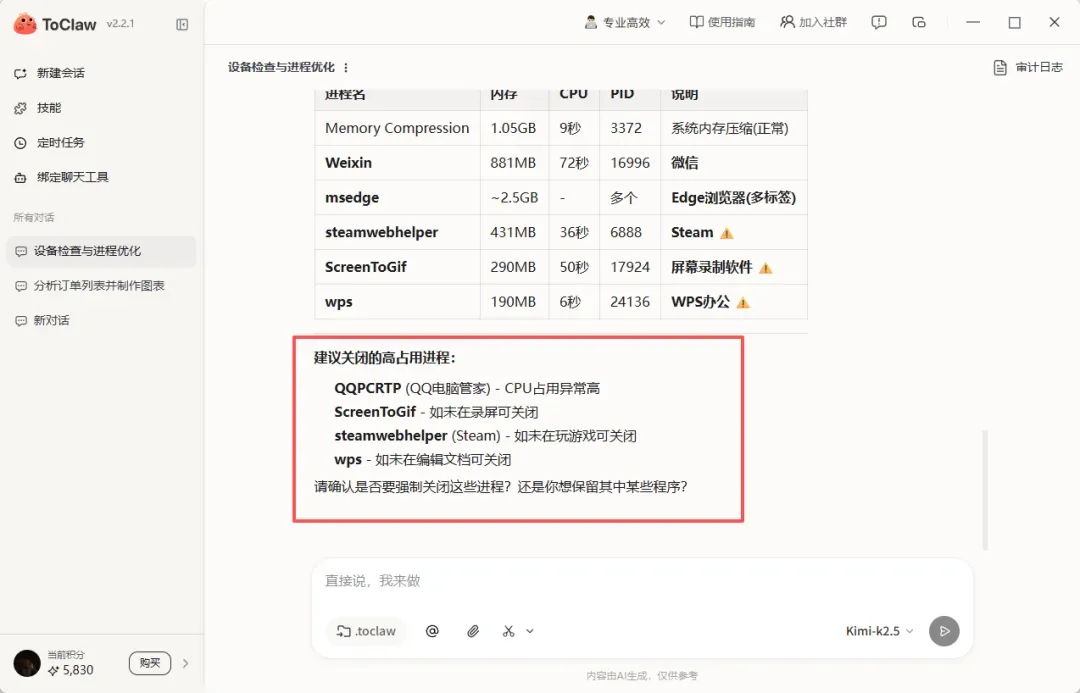This screenshot has height=693, width=1080.
Task: Click PID value 17924
Action: tap(630, 267)
